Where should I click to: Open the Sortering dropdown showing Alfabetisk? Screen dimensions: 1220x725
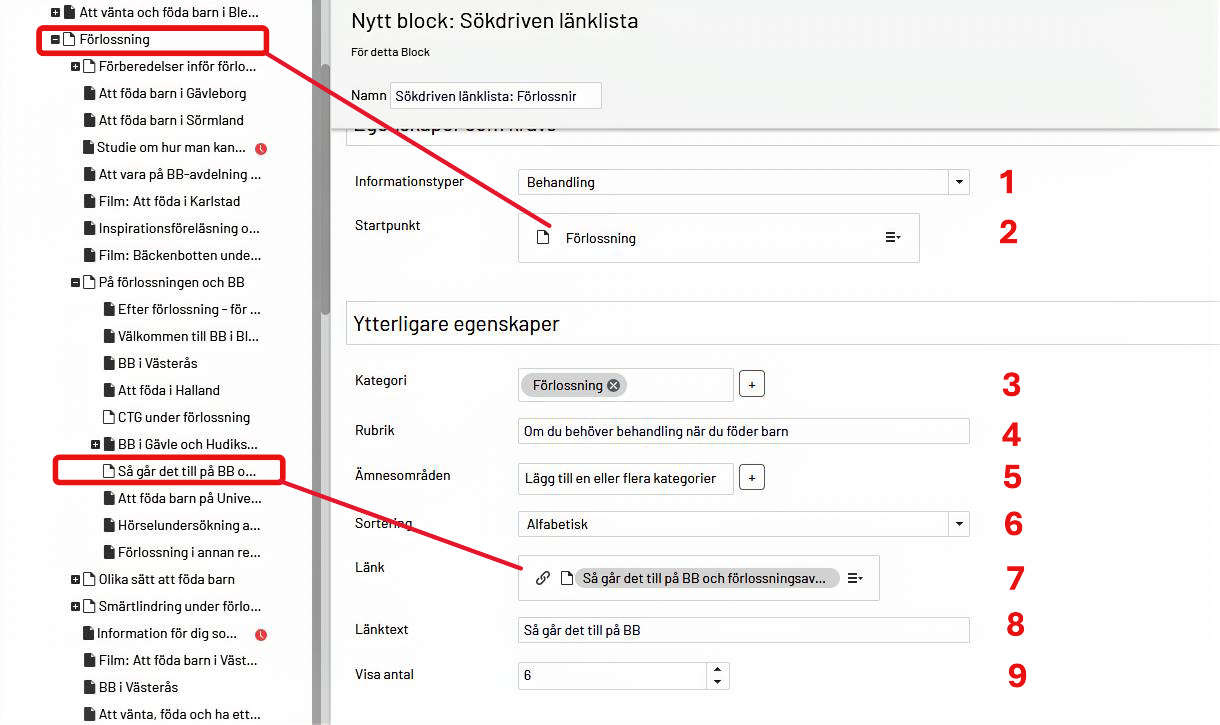coord(958,523)
